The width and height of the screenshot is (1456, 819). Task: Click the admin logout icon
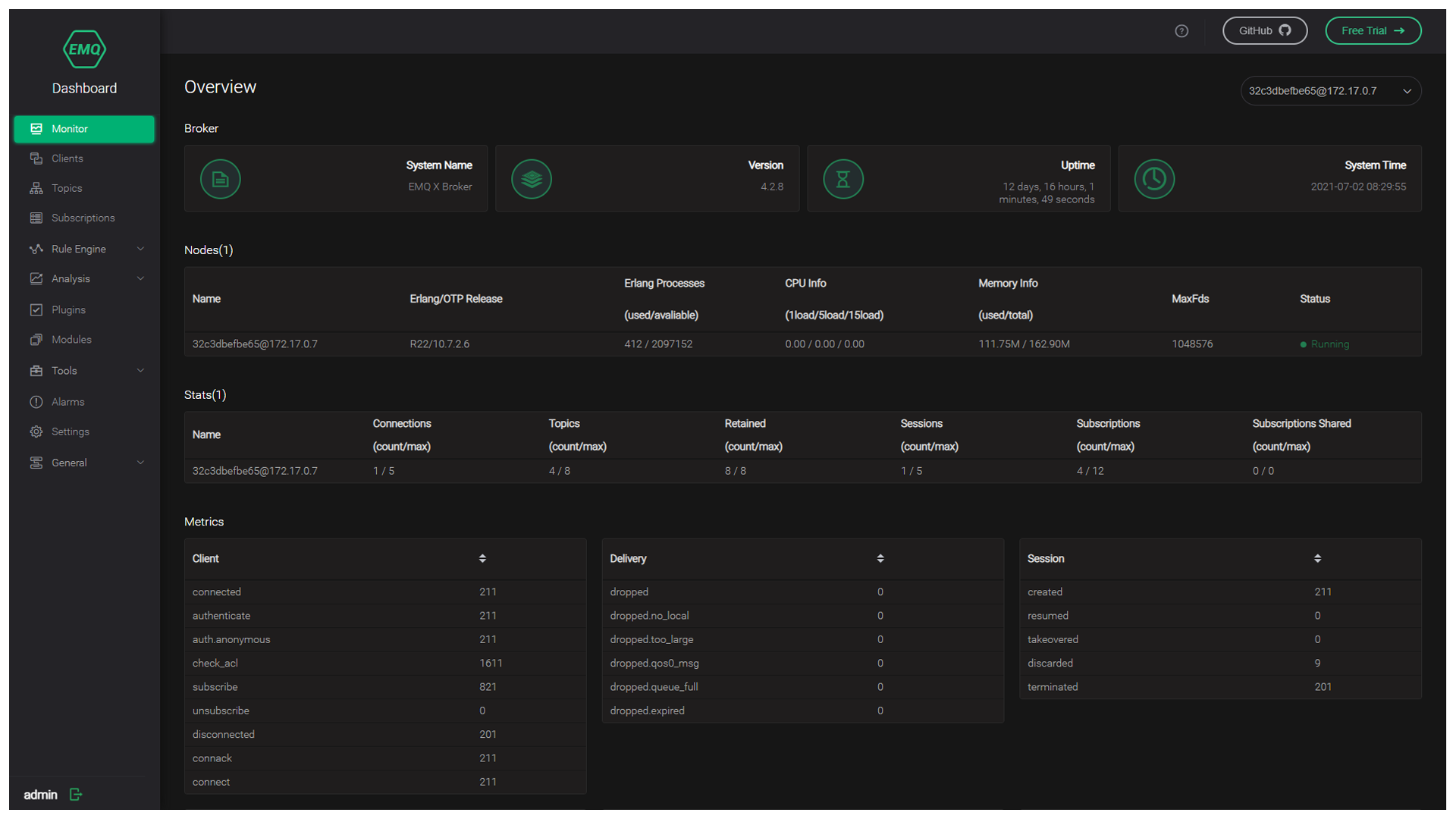[x=76, y=794]
